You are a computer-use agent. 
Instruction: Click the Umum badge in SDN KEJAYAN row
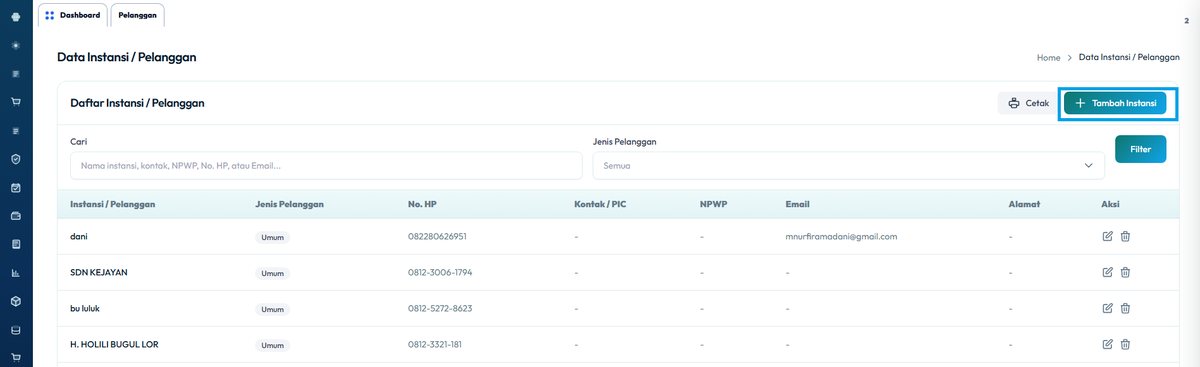pos(272,273)
